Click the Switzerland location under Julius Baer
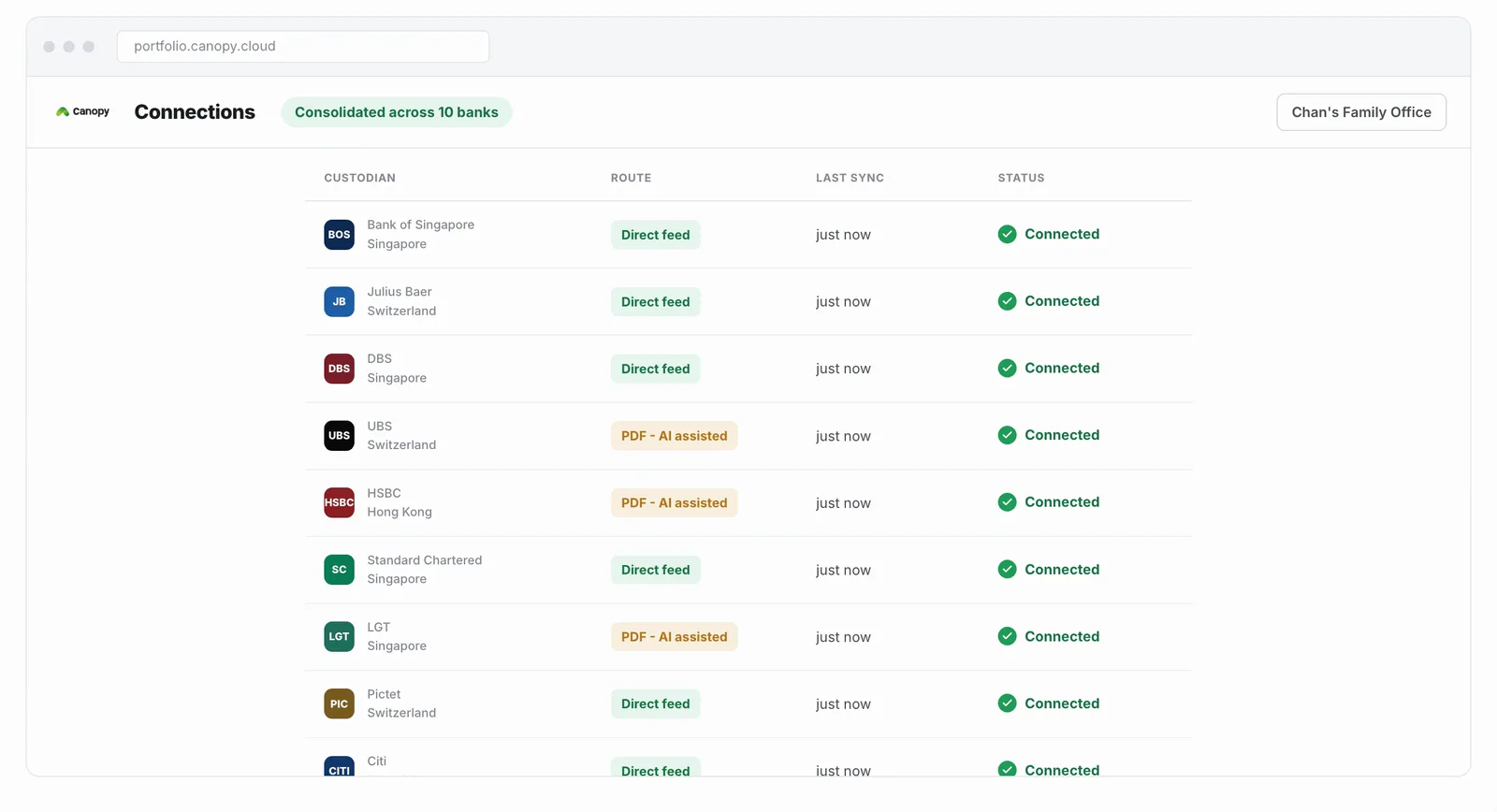1497x812 pixels. tap(401, 311)
